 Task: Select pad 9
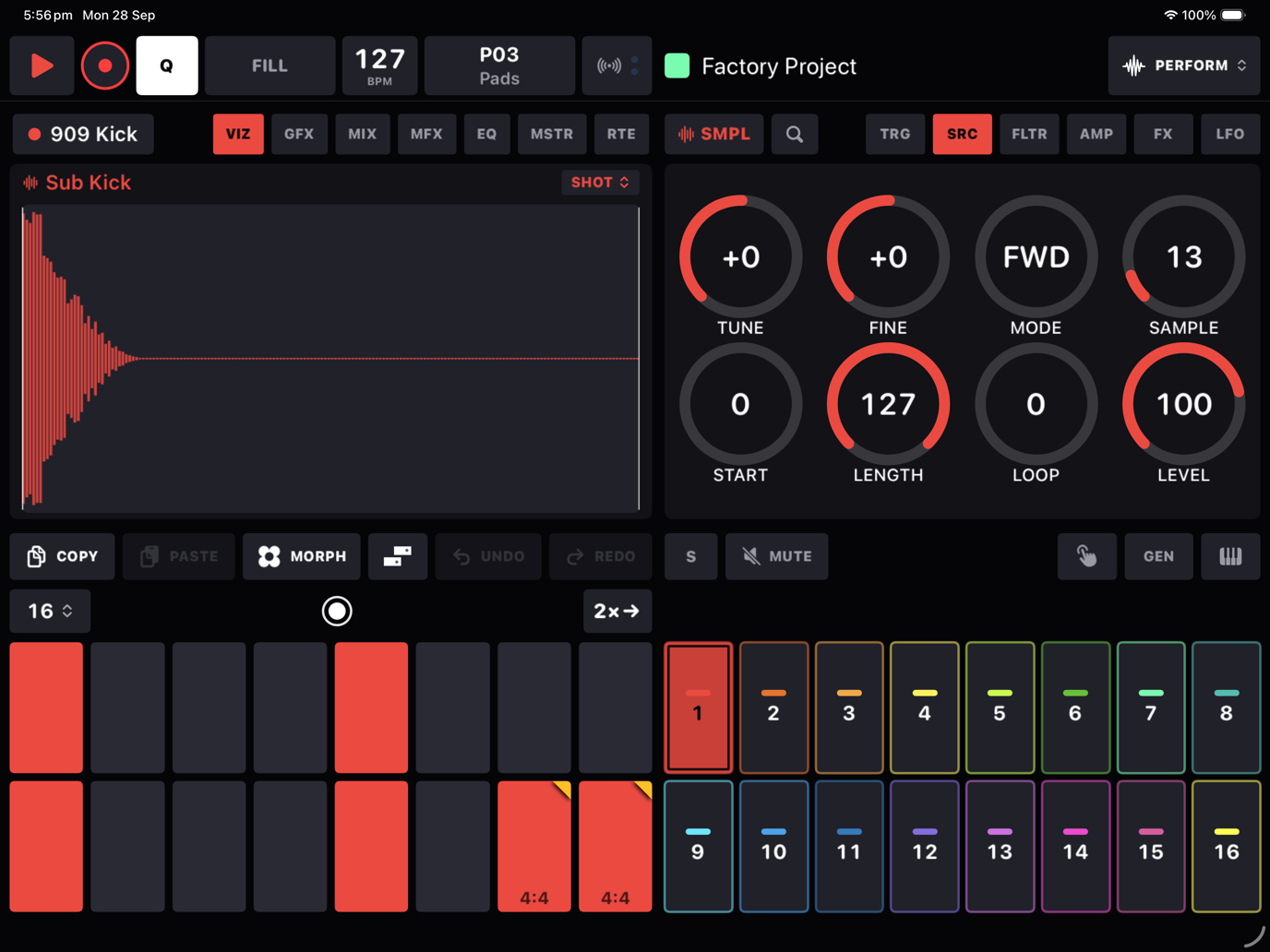coord(699,846)
